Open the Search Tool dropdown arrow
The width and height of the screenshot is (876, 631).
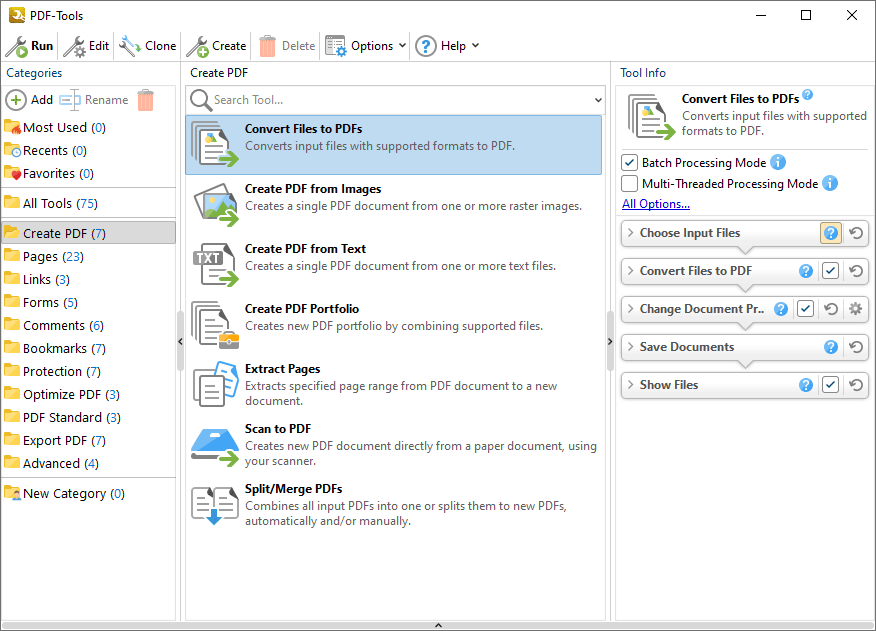point(598,100)
